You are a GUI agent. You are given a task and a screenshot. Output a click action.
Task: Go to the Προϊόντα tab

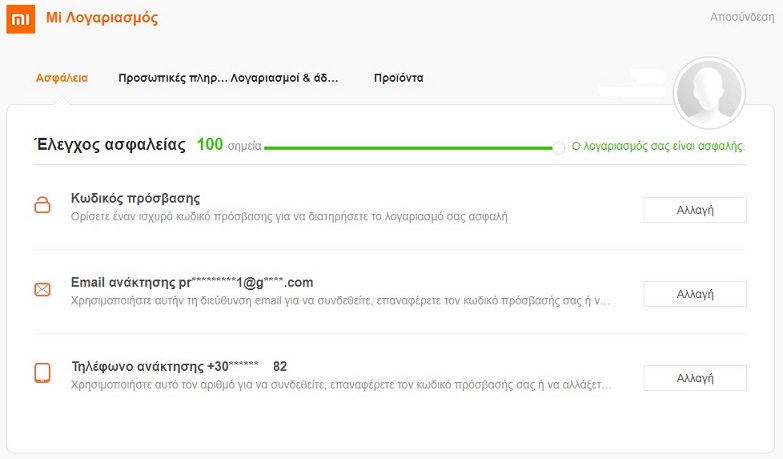(398, 77)
